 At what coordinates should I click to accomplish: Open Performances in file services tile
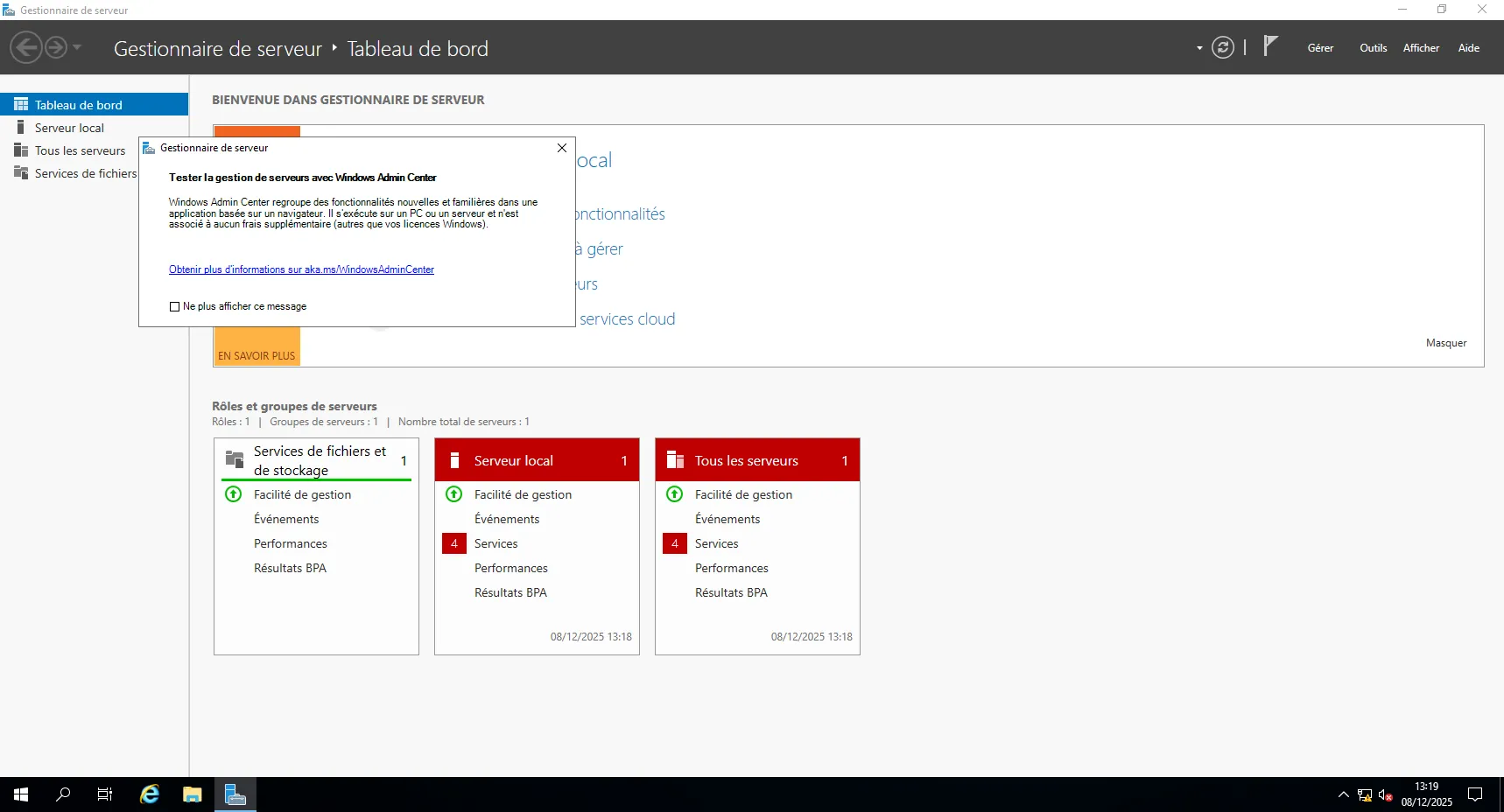tap(291, 543)
